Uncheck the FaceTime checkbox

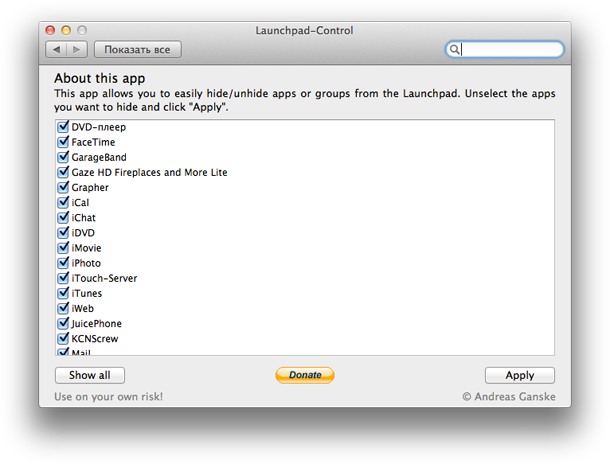pos(64,142)
